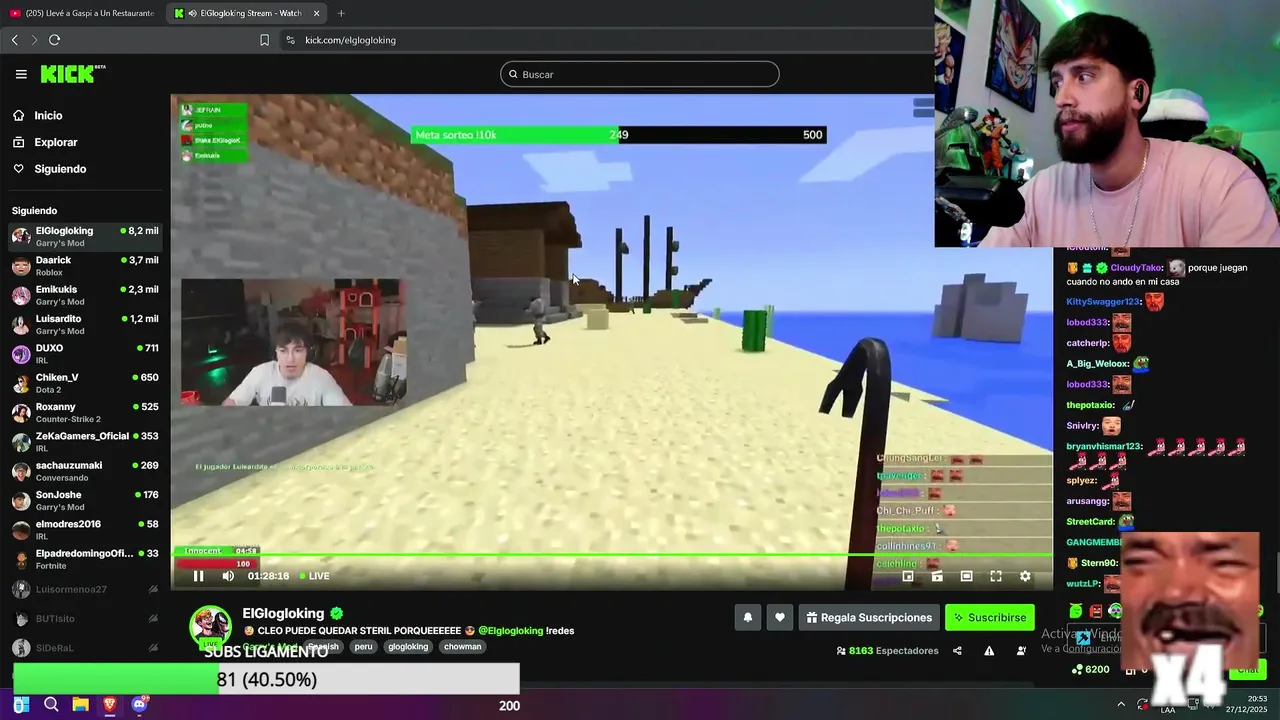Jump to LIVE in the player
The width and height of the screenshot is (1280, 720).
point(314,576)
